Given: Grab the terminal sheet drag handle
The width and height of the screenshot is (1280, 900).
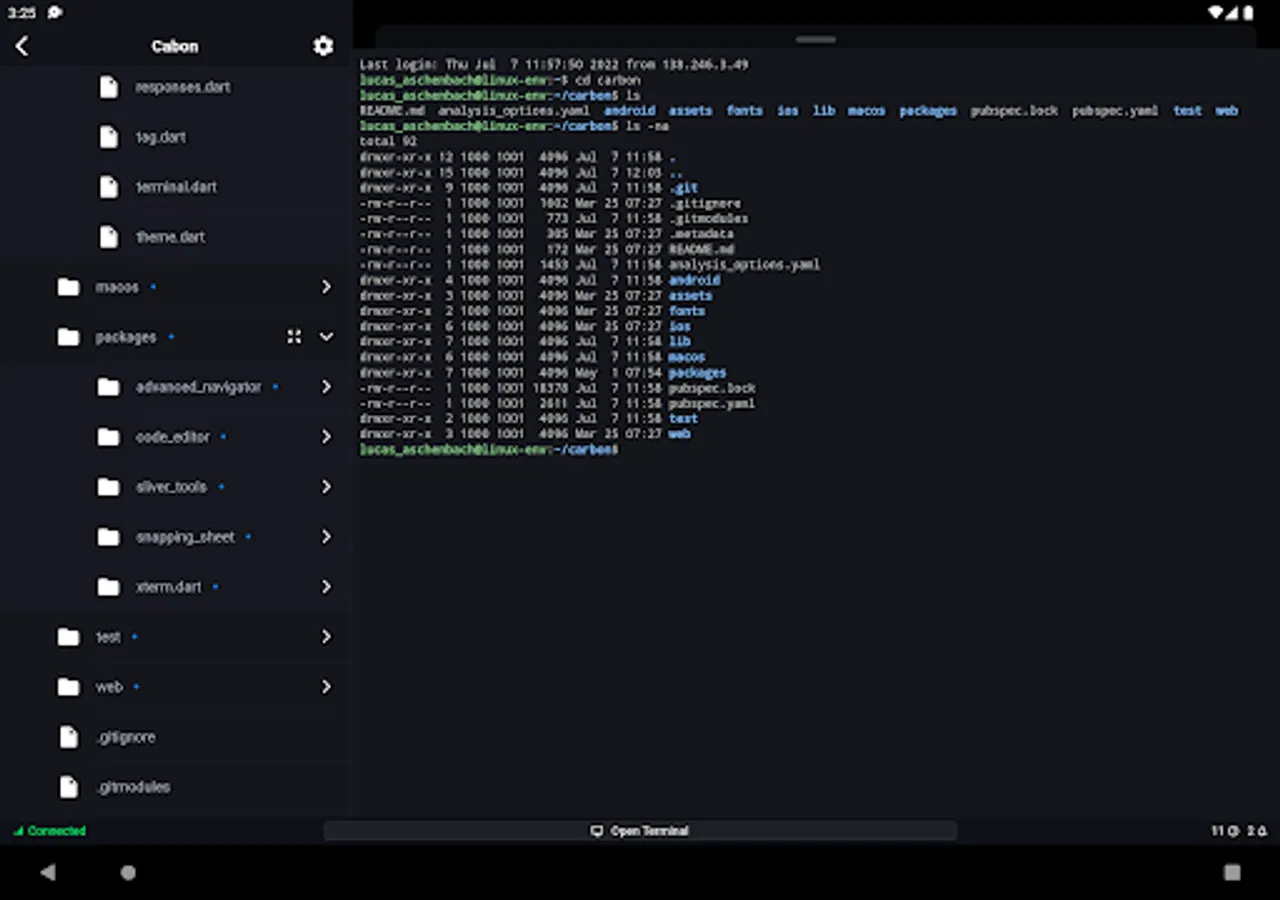Looking at the screenshot, I should point(816,39).
